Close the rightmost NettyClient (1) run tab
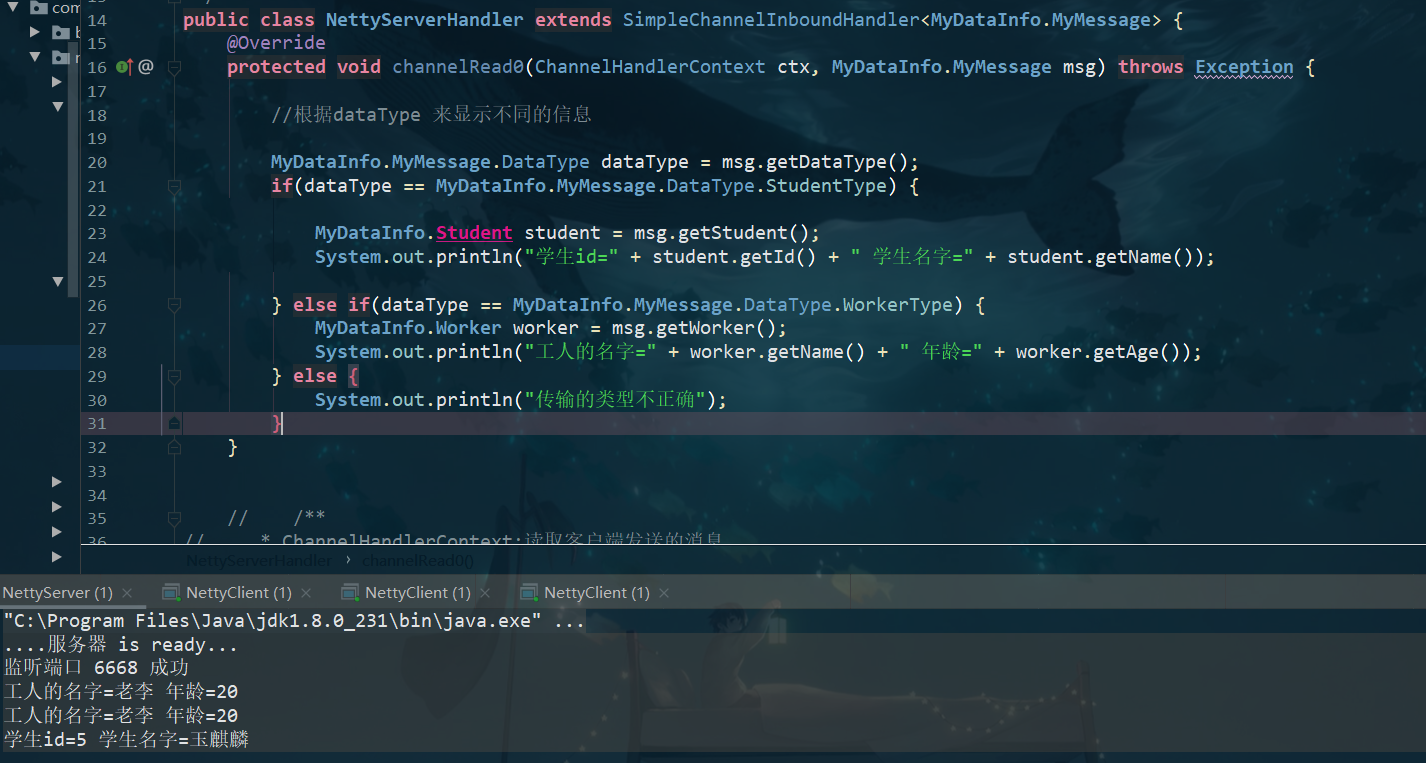The width and height of the screenshot is (1426, 763). pos(664,593)
